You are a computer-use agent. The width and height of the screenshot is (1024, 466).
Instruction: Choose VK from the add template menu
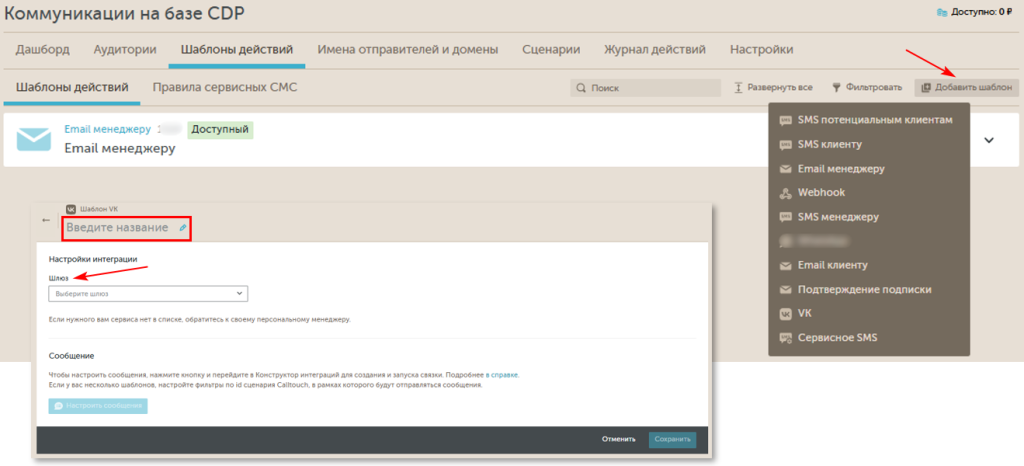pos(804,314)
